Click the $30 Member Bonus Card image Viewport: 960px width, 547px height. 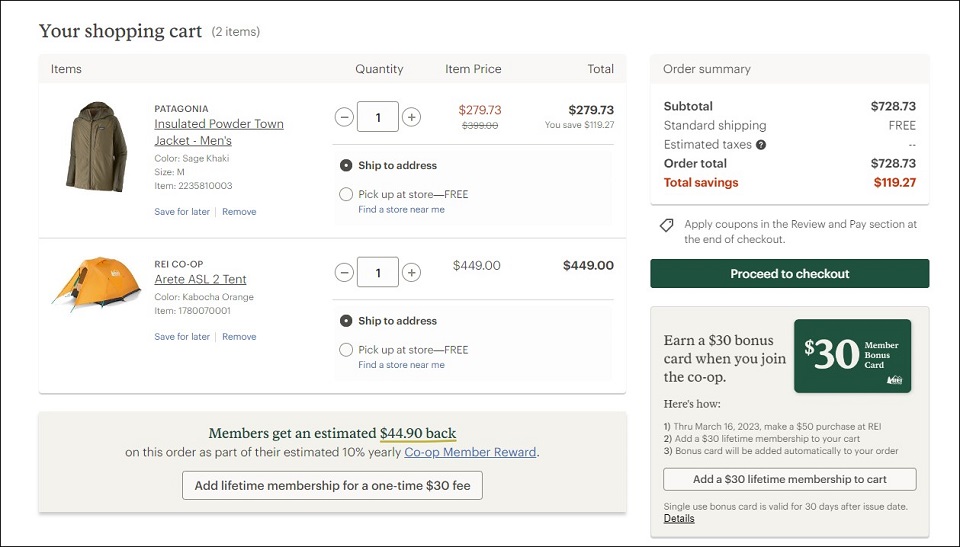point(852,356)
